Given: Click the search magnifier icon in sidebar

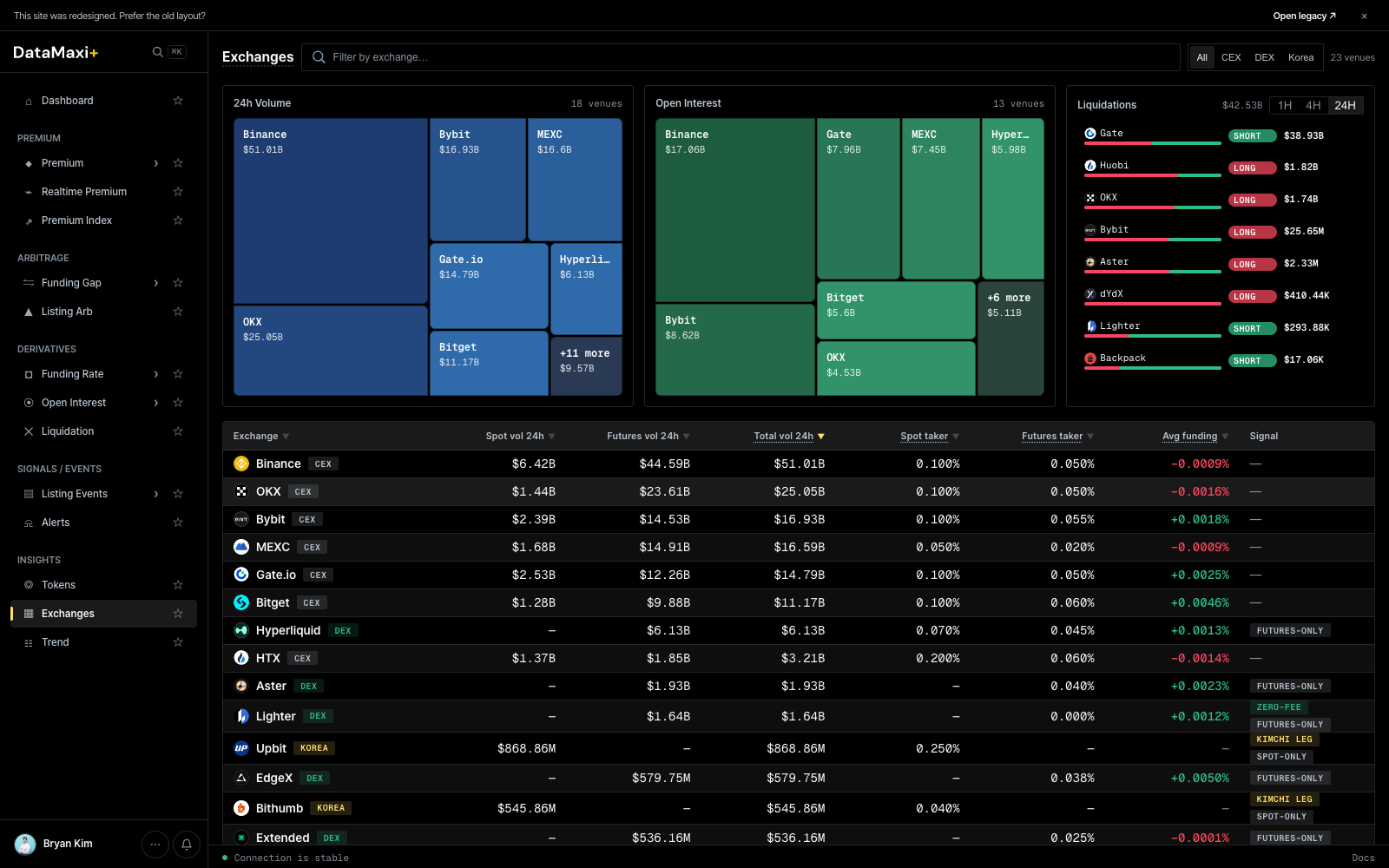Looking at the screenshot, I should point(157,52).
